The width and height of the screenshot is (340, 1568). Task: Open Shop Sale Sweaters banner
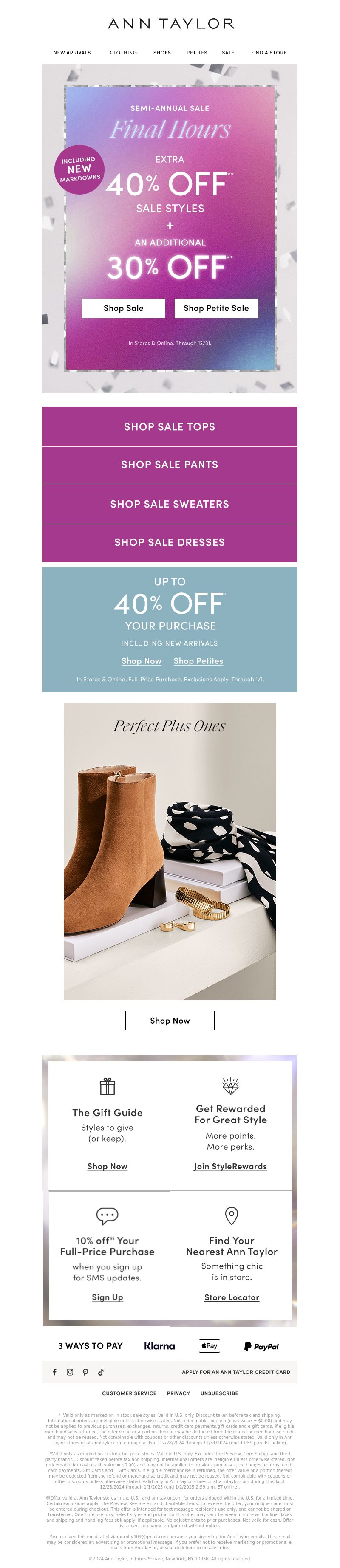[170, 504]
